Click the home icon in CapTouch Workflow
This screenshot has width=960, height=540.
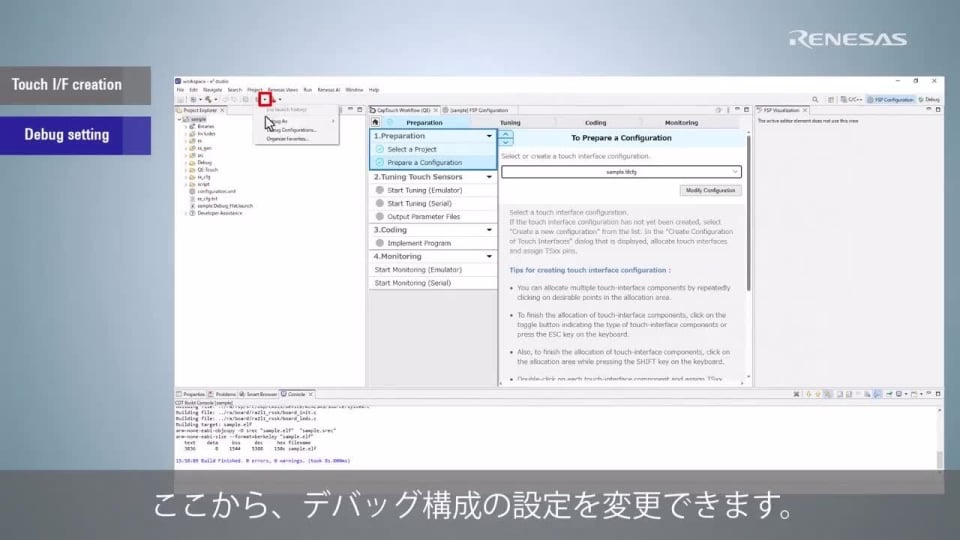pos(375,122)
